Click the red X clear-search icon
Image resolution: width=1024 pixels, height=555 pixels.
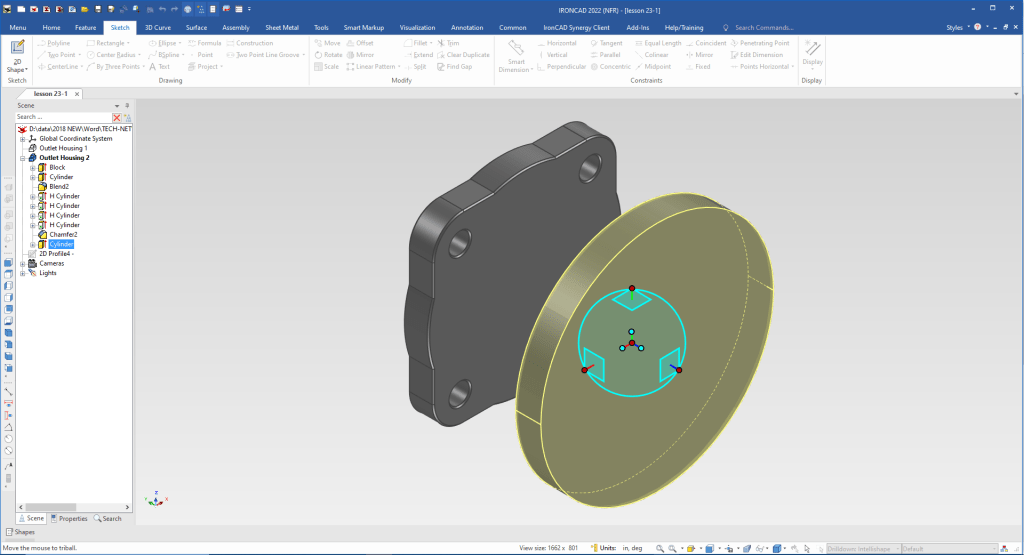click(x=116, y=117)
